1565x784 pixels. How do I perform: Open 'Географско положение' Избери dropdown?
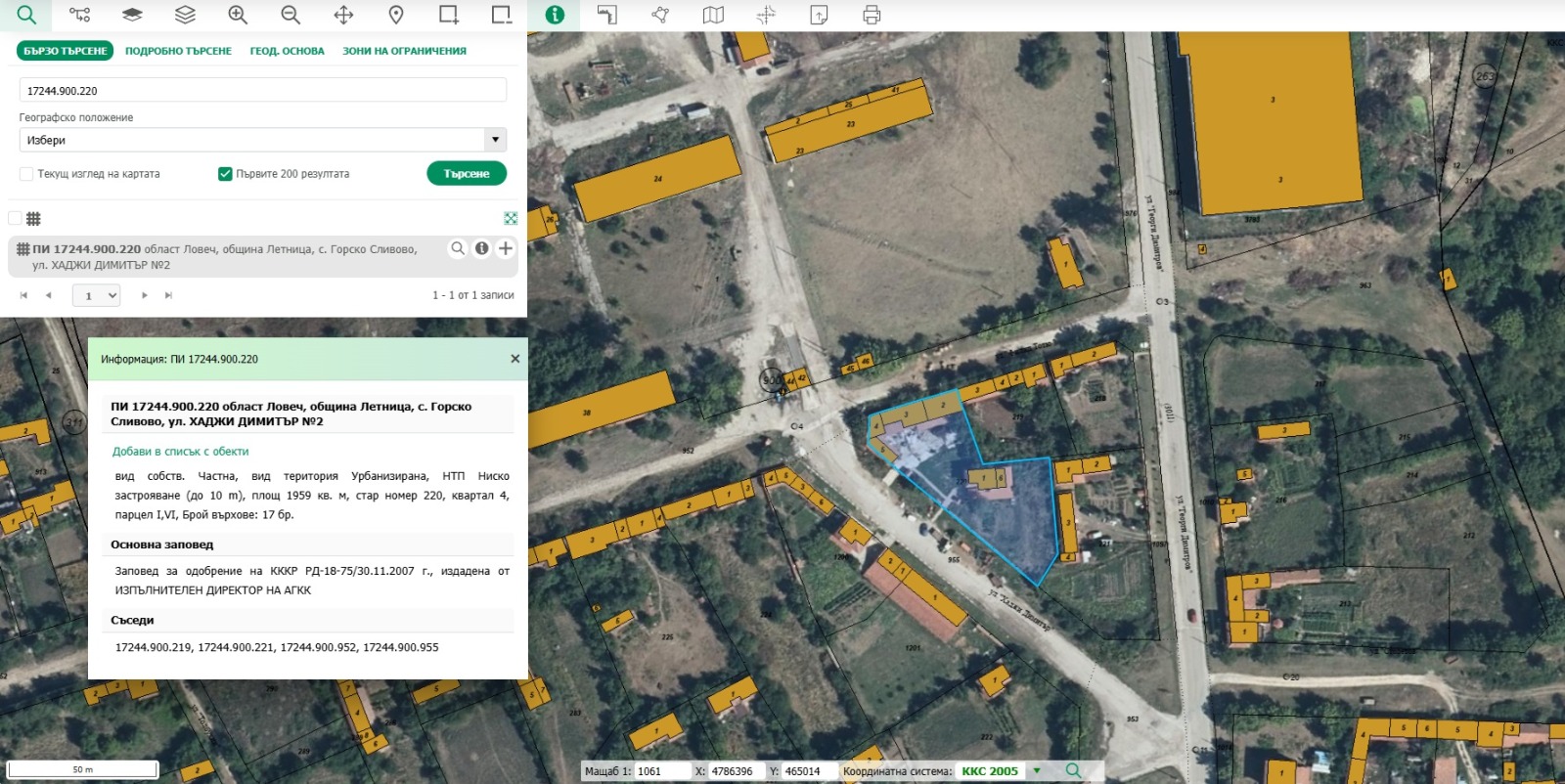(263, 140)
